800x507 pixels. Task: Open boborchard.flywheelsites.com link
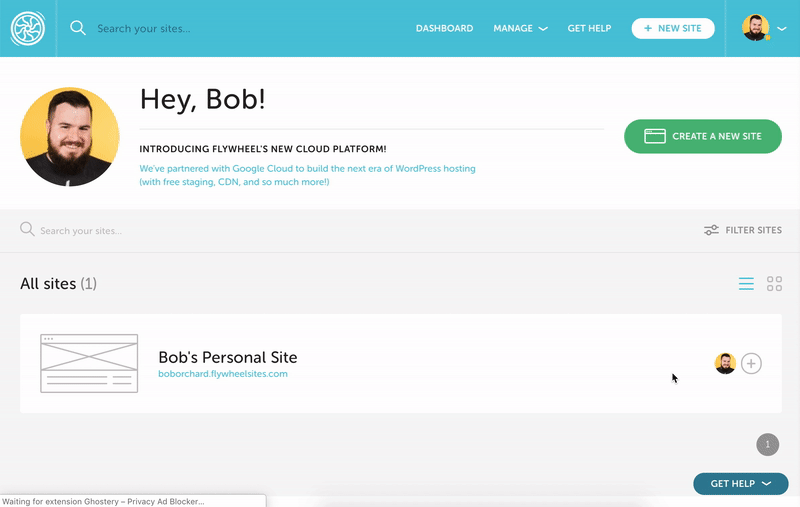coord(223,374)
